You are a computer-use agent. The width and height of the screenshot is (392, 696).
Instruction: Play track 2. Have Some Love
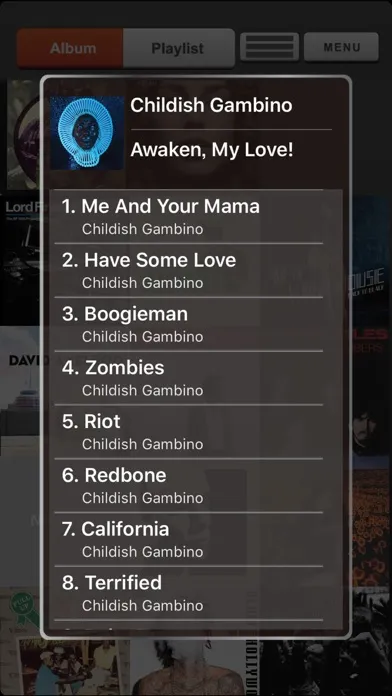click(189, 270)
